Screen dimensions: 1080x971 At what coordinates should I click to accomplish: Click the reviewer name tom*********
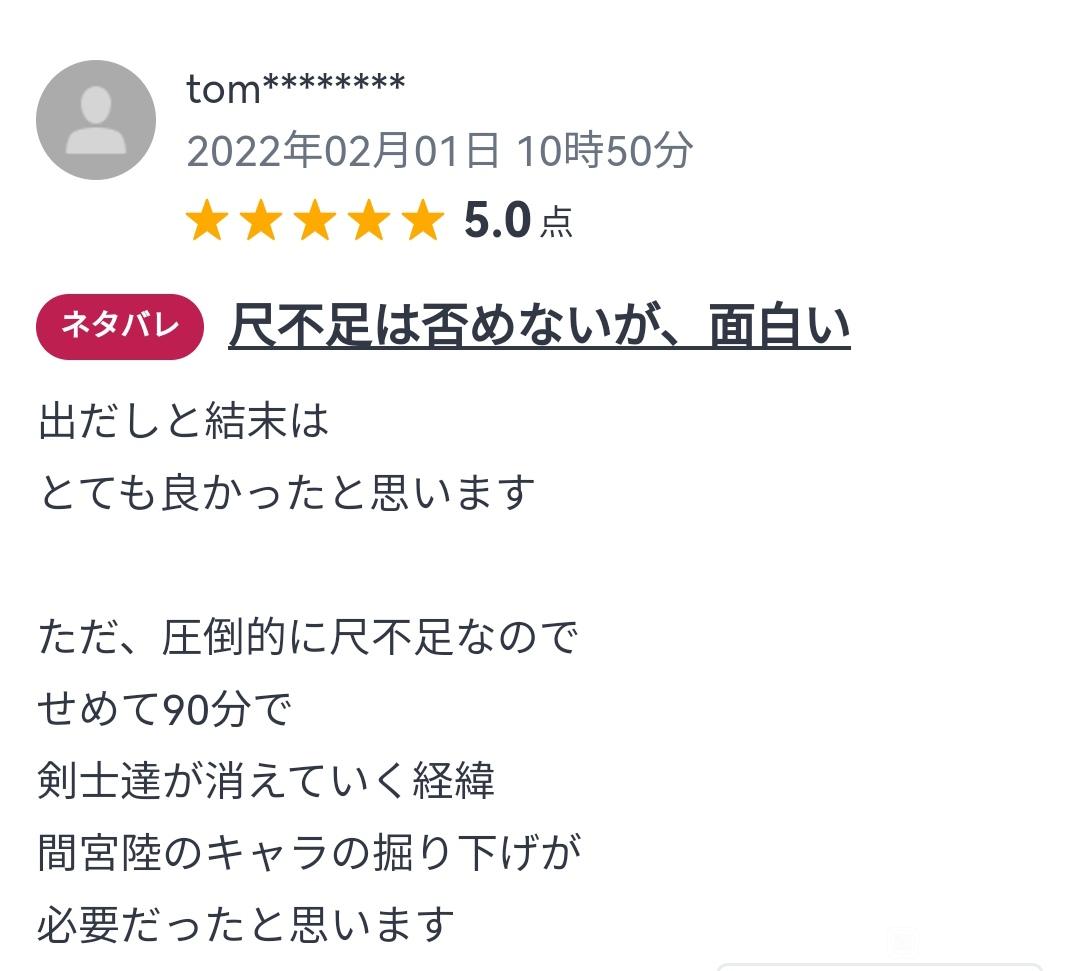[x=295, y=89]
